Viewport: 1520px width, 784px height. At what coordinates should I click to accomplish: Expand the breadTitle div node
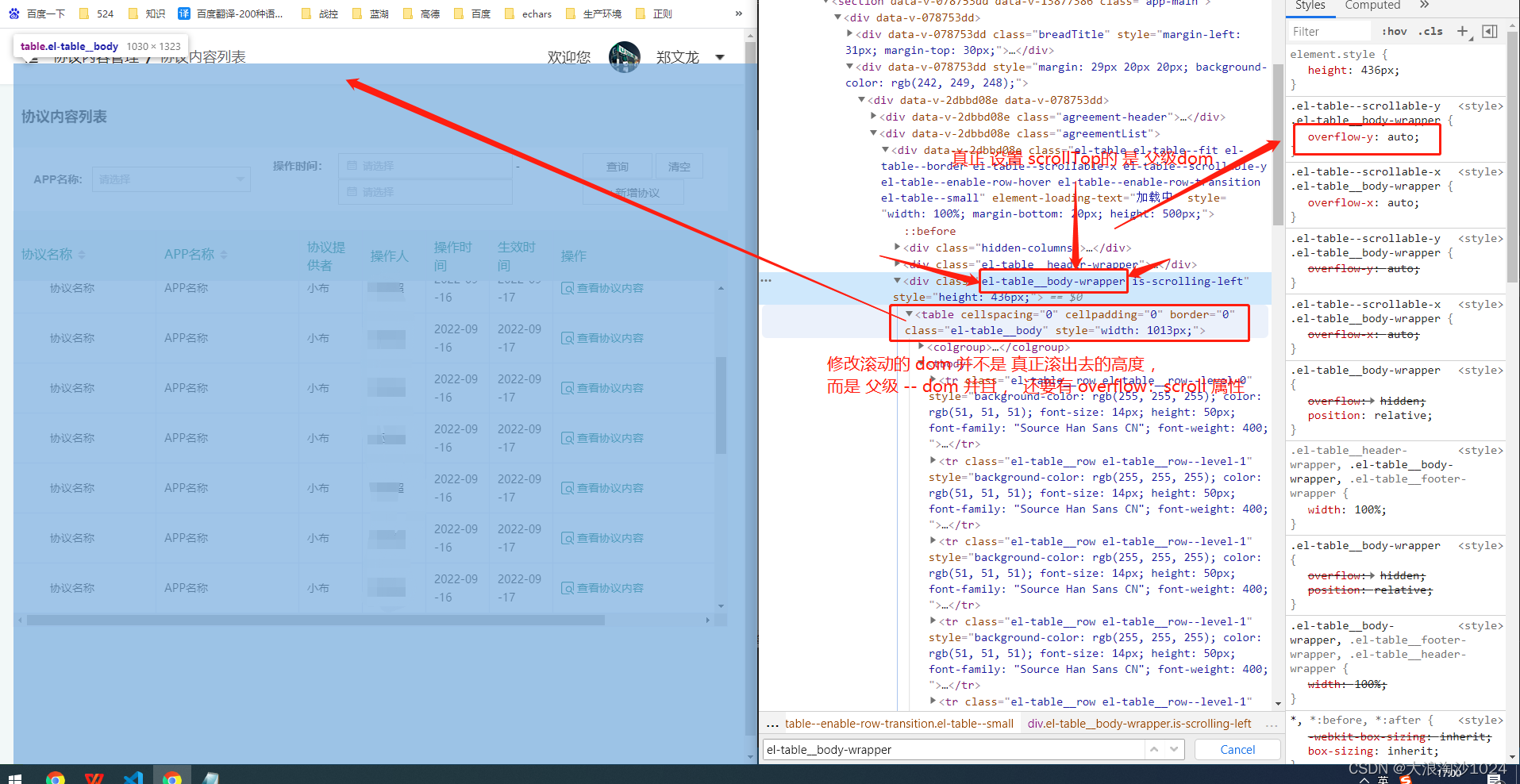point(850,34)
